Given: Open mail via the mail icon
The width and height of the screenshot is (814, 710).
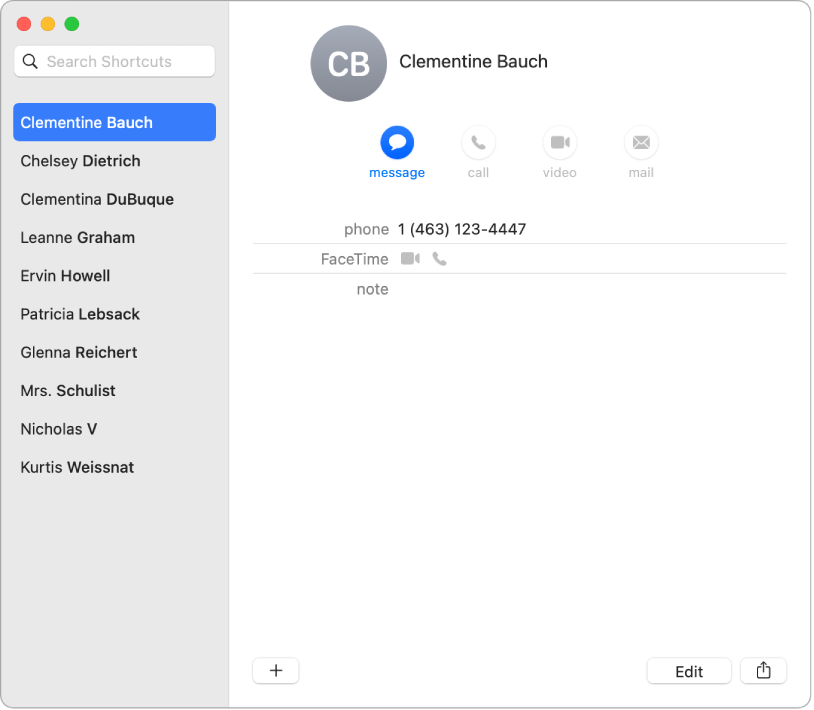Looking at the screenshot, I should click(x=640, y=143).
